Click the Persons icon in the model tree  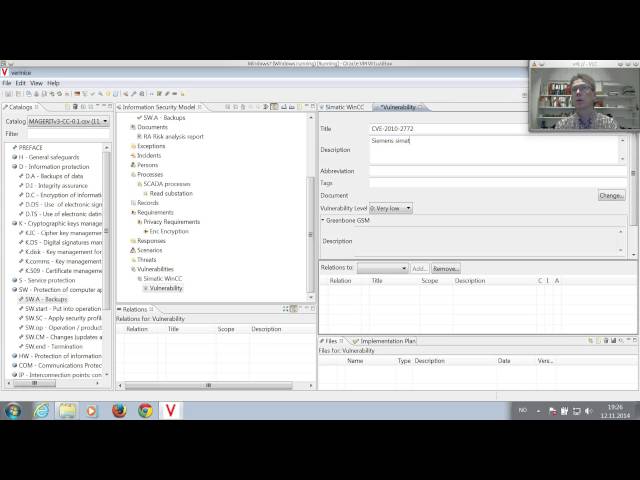click(x=133, y=165)
